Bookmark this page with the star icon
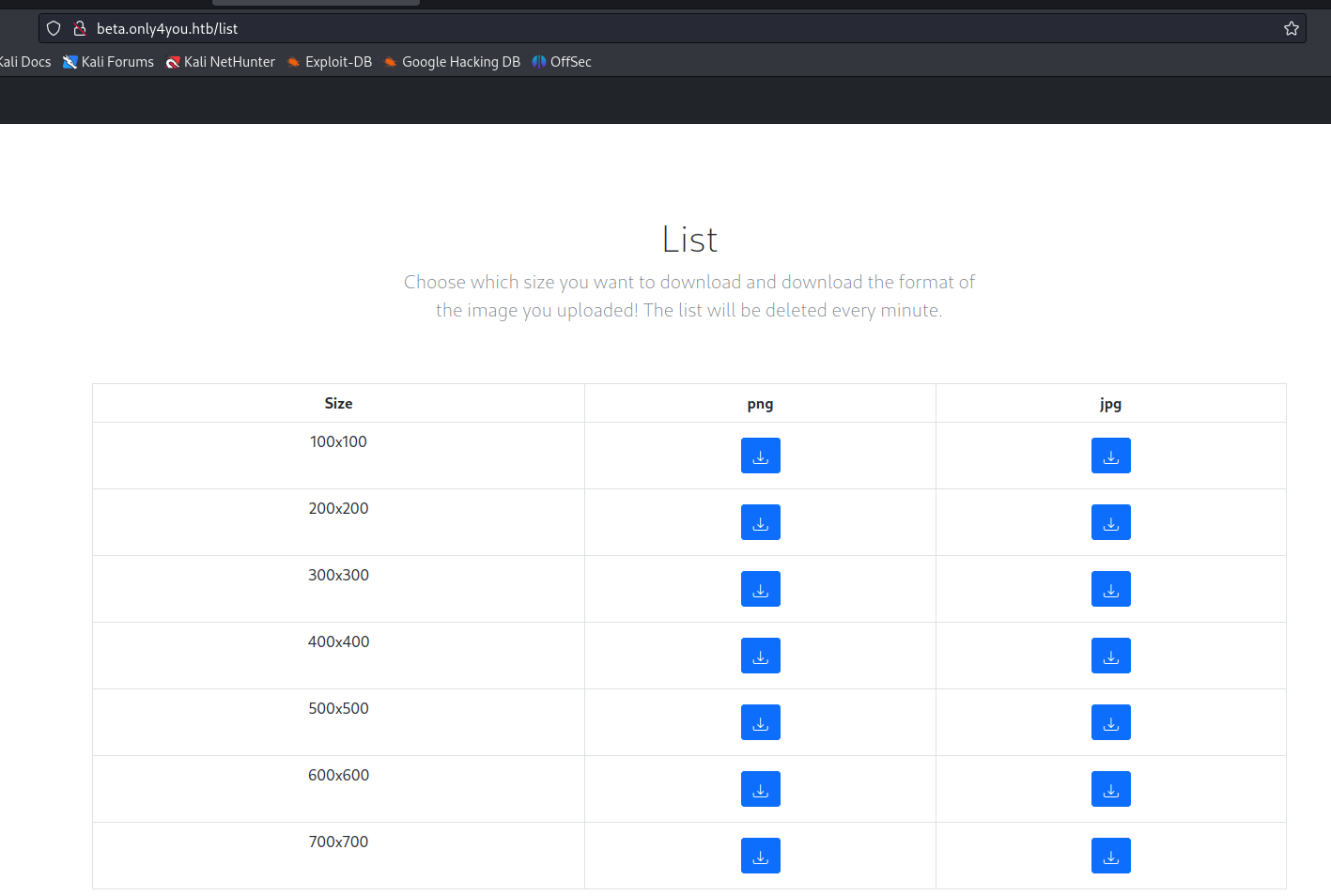This screenshot has width=1331, height=896. point(1291,28)
